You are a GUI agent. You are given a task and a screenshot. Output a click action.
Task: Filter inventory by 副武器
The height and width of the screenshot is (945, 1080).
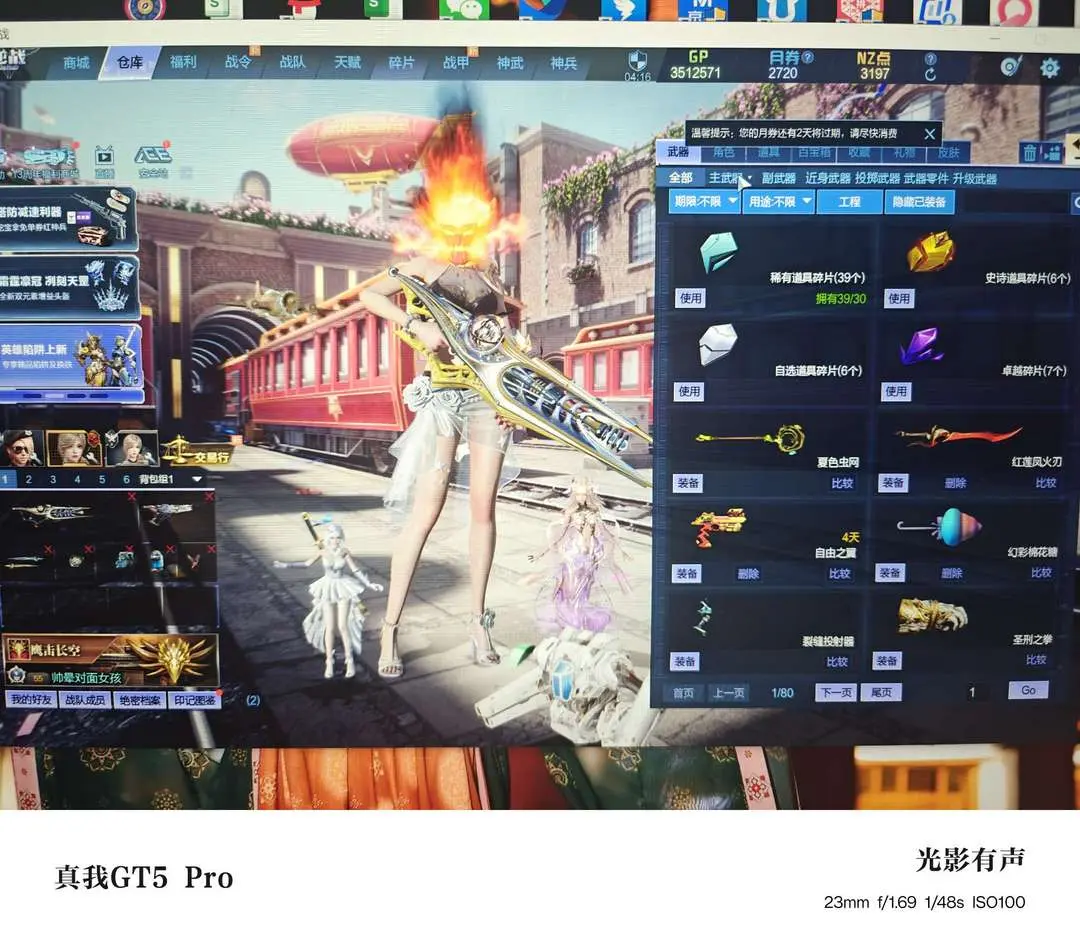point(778,178)
